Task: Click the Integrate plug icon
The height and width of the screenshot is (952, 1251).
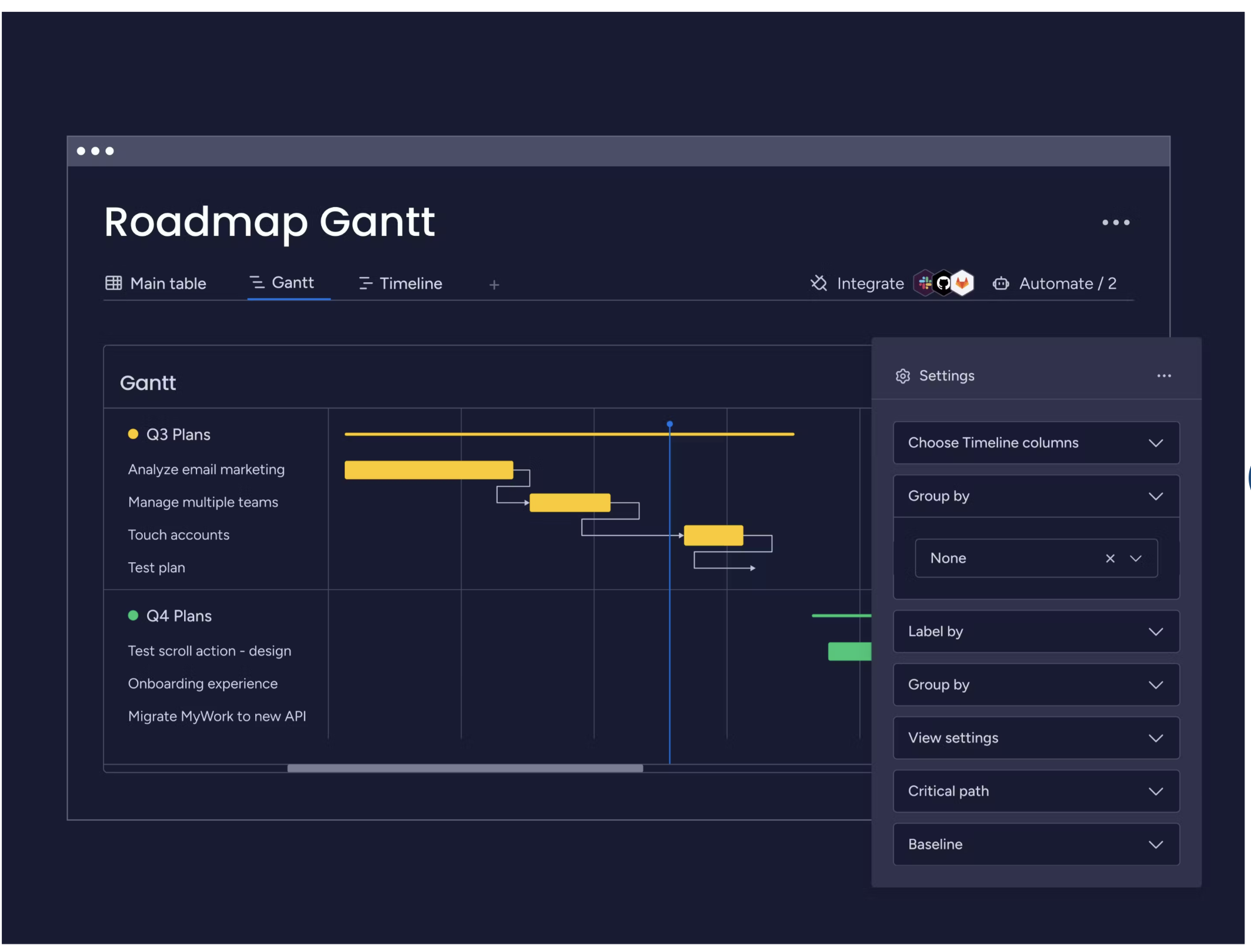Action: pyautogui.click(x=819, y=284)
